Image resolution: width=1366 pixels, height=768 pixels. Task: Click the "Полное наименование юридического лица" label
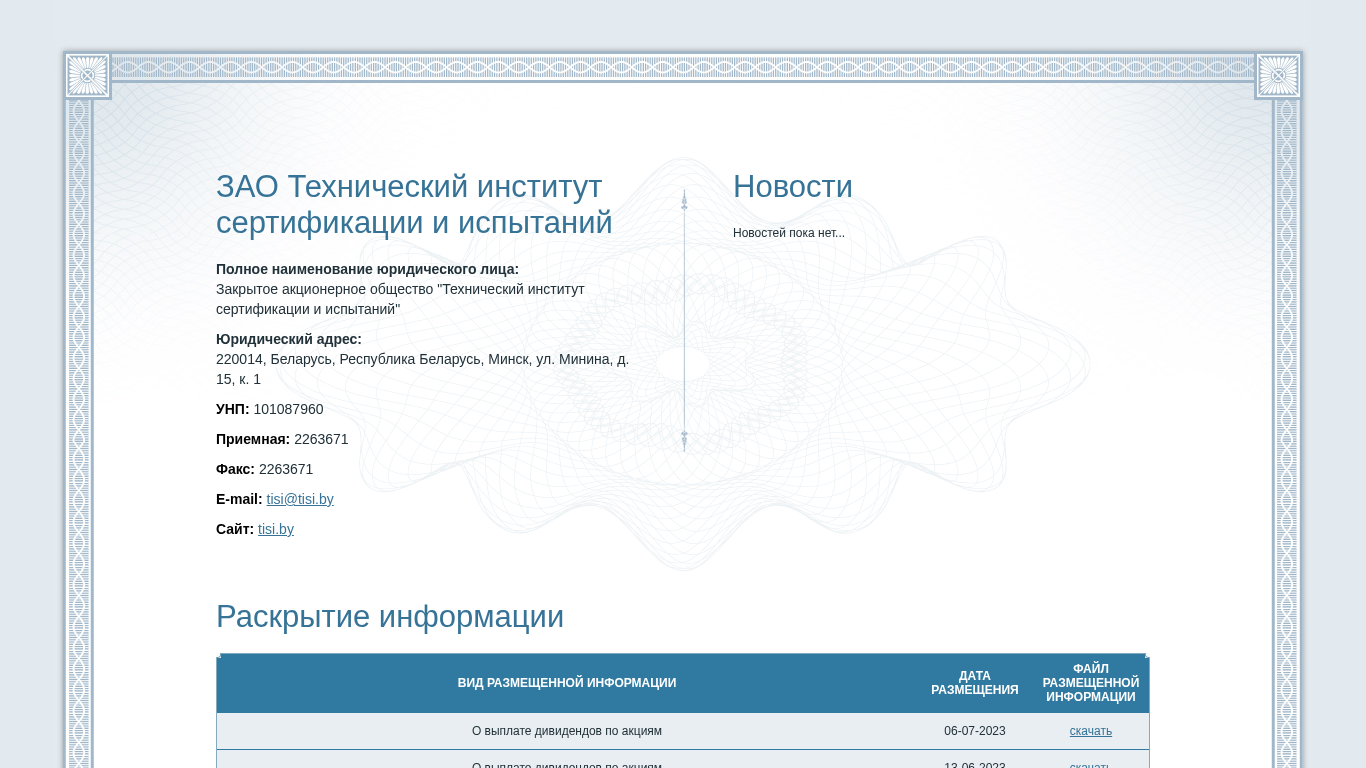[x=367, y=269]
